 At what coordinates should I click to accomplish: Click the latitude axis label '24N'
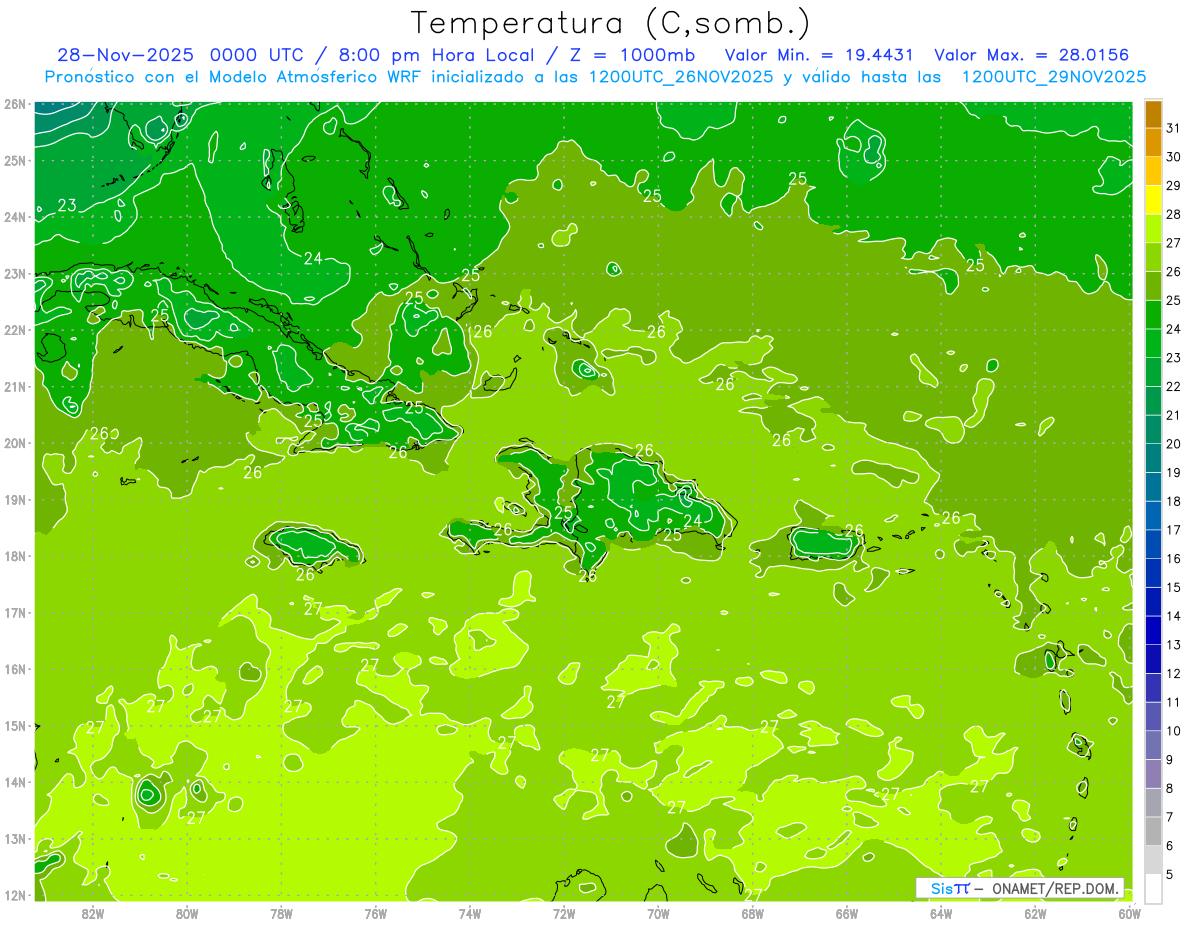click(x=14, y=217)
